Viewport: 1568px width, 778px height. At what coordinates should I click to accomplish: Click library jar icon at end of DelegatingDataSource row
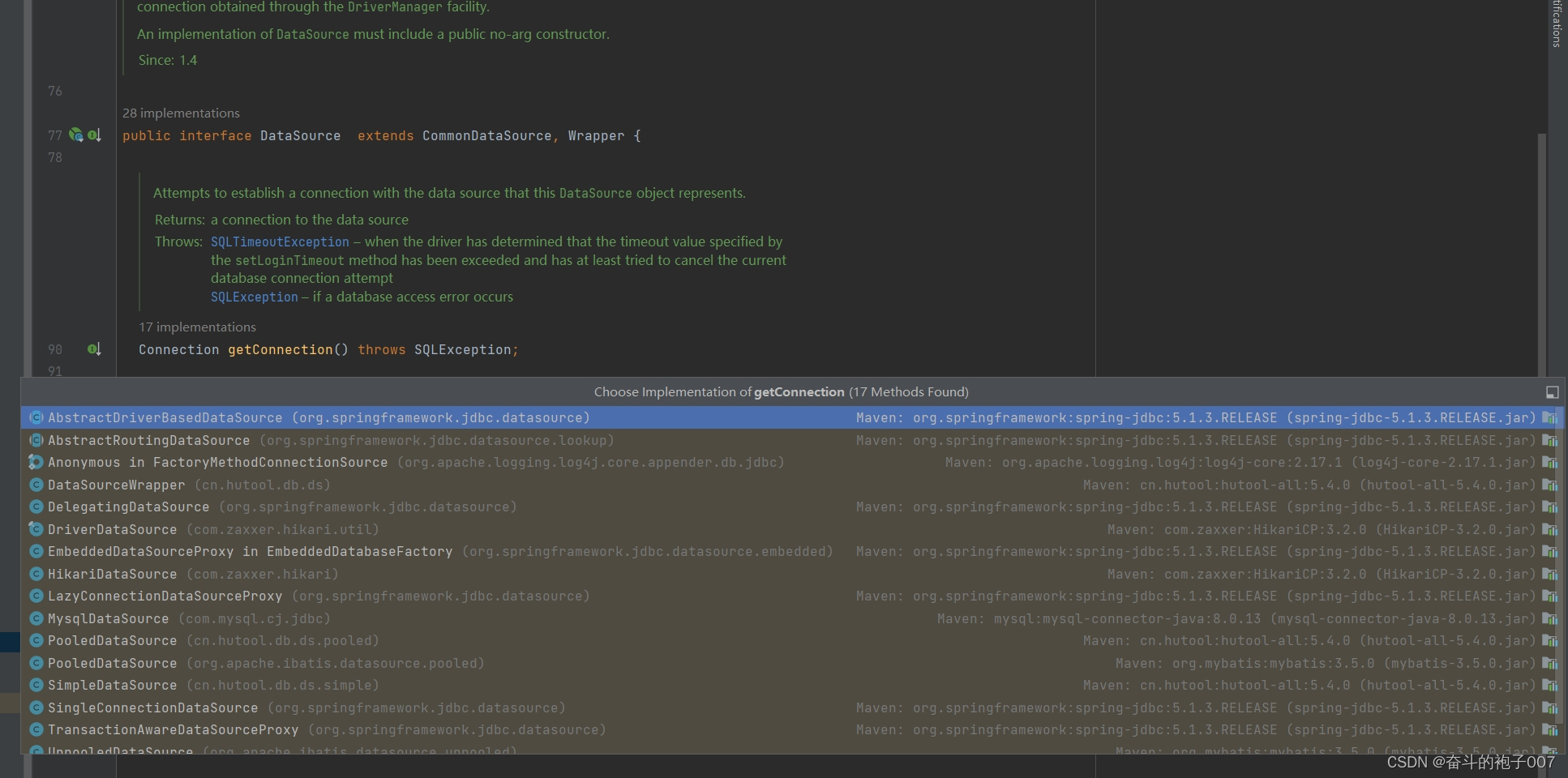[1550, 507]
